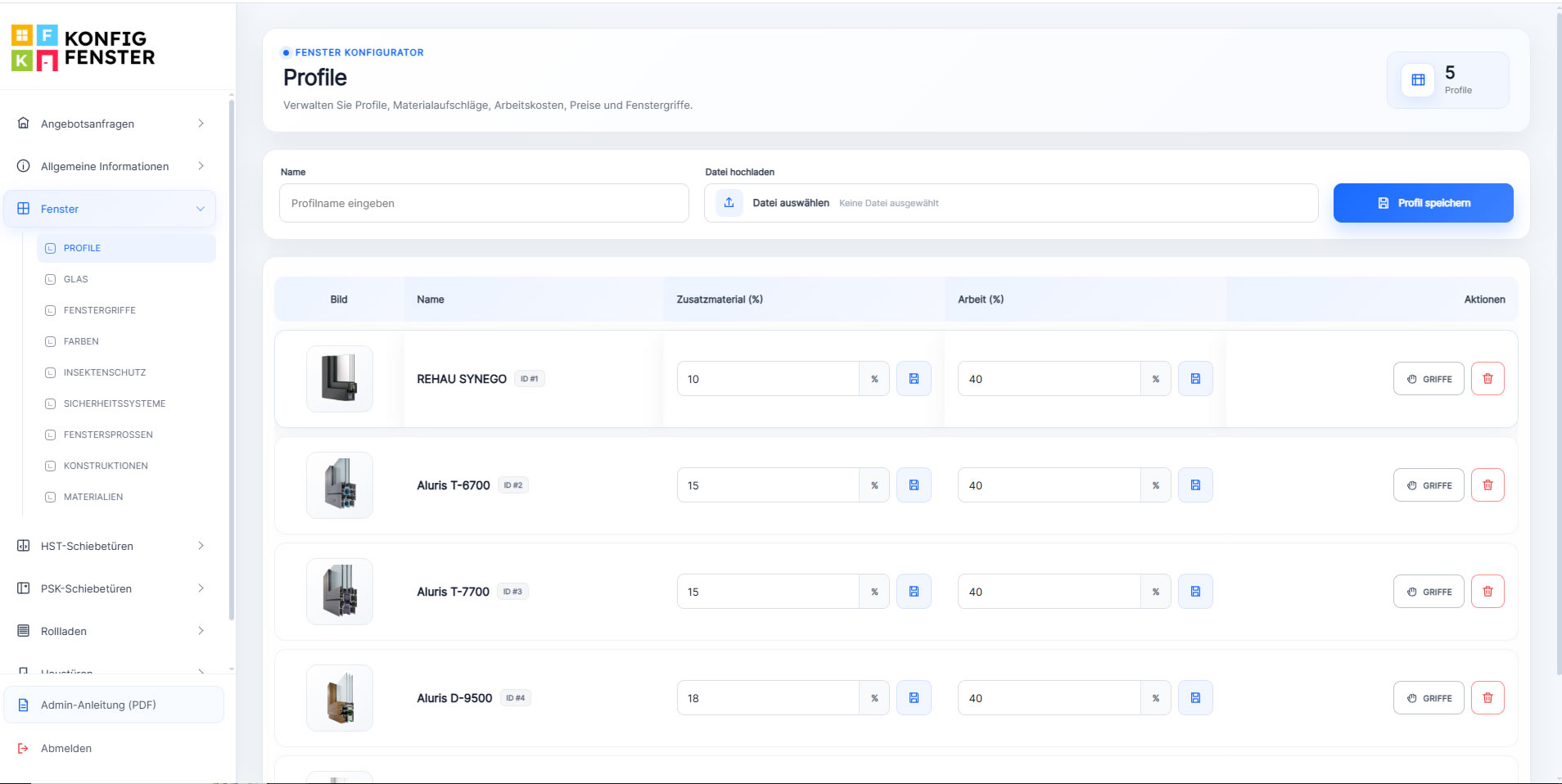Click the profile count grid icon
Image resolution: width=1562 pixels, height=784 pixels.
[x=1418, y=80]
